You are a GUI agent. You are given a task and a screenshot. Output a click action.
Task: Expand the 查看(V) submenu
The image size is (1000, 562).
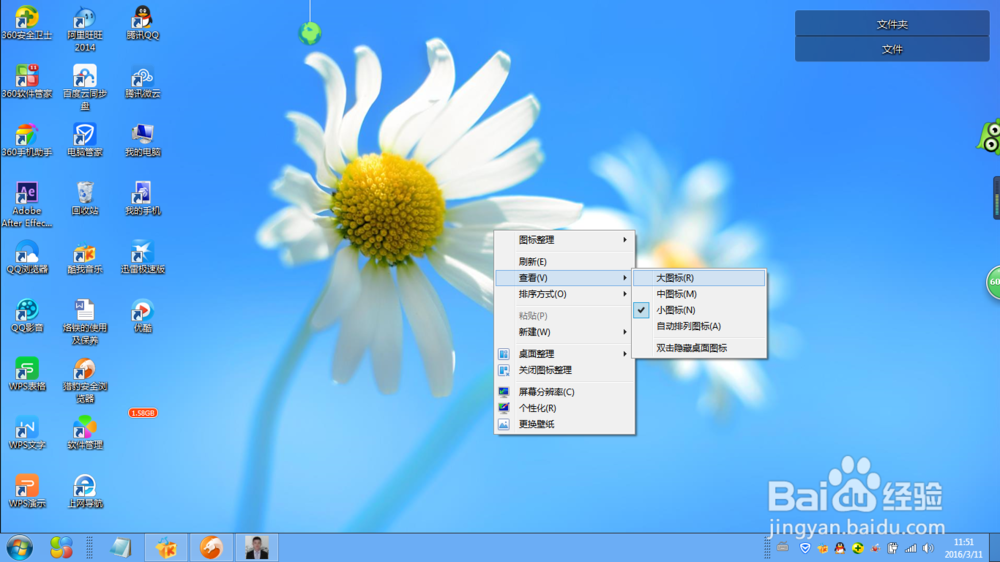coord(565,277)
